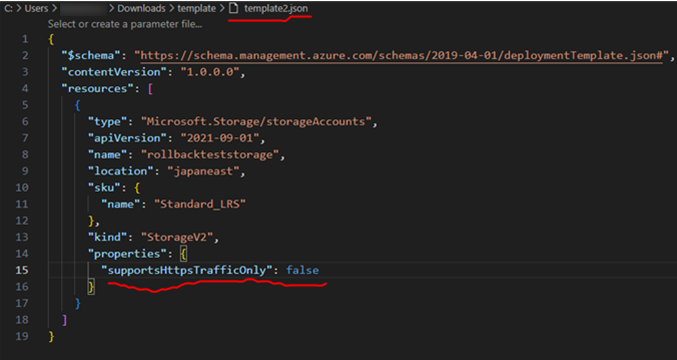677x360 pixels.
Task: Click line number 15 in the gutter
Action: coord(22,270)
